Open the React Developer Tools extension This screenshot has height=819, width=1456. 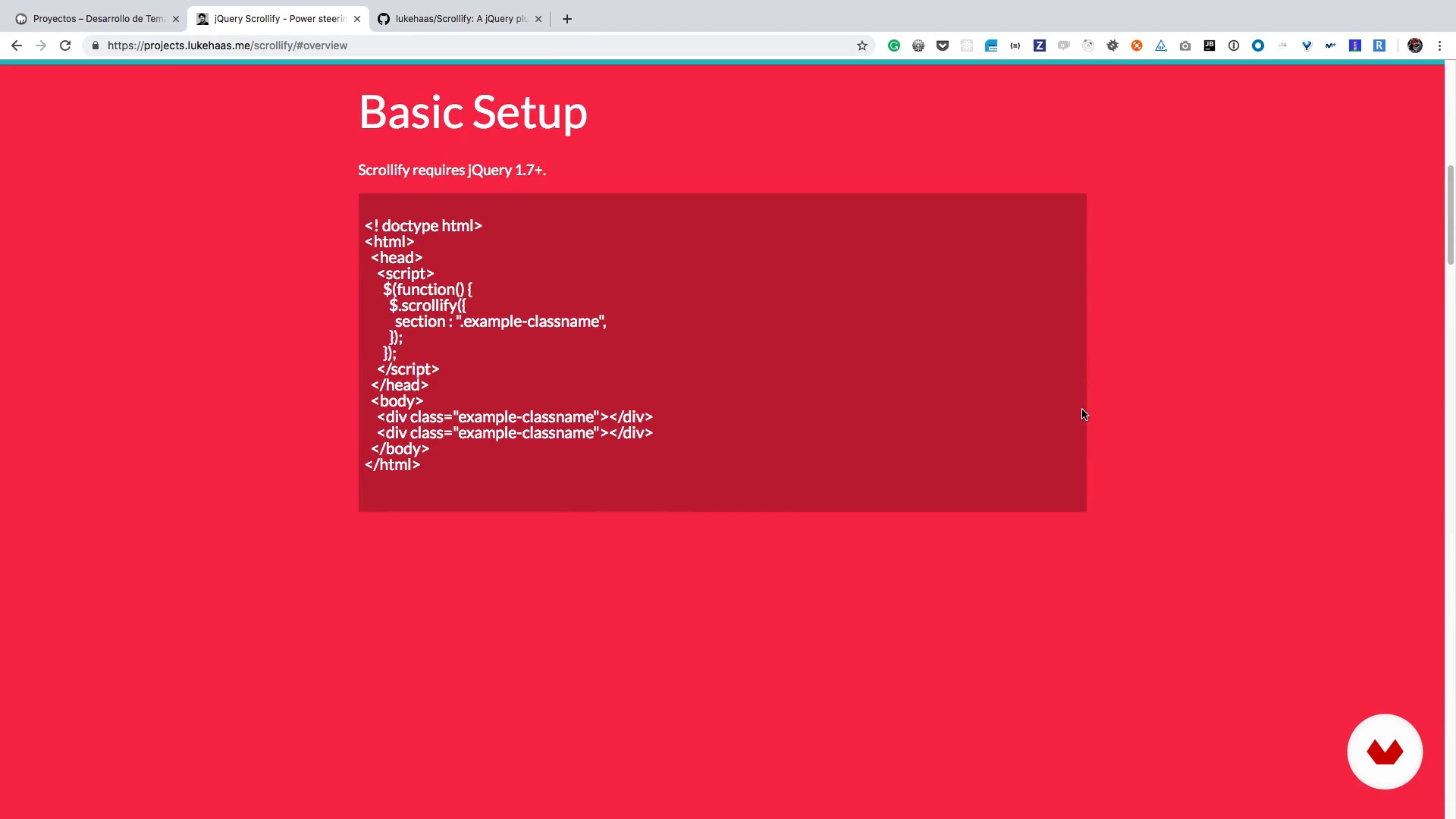click(x=967, y=45)
